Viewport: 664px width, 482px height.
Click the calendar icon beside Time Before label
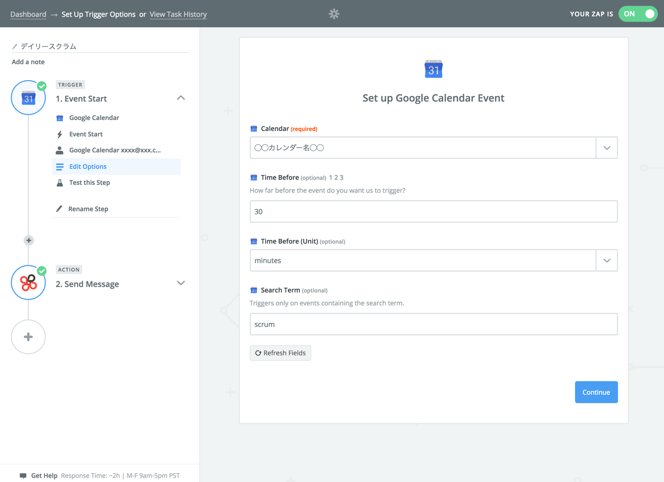tap(254, 177)
